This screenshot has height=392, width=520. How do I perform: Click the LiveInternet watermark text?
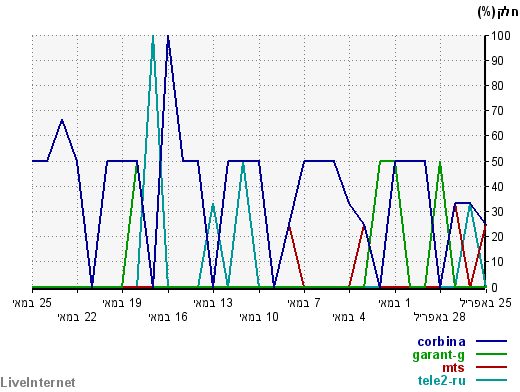[x=38, y=382]
